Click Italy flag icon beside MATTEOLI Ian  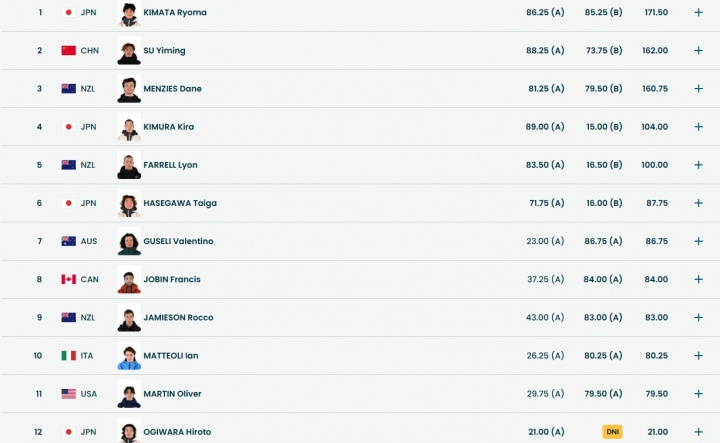point(68,355)
